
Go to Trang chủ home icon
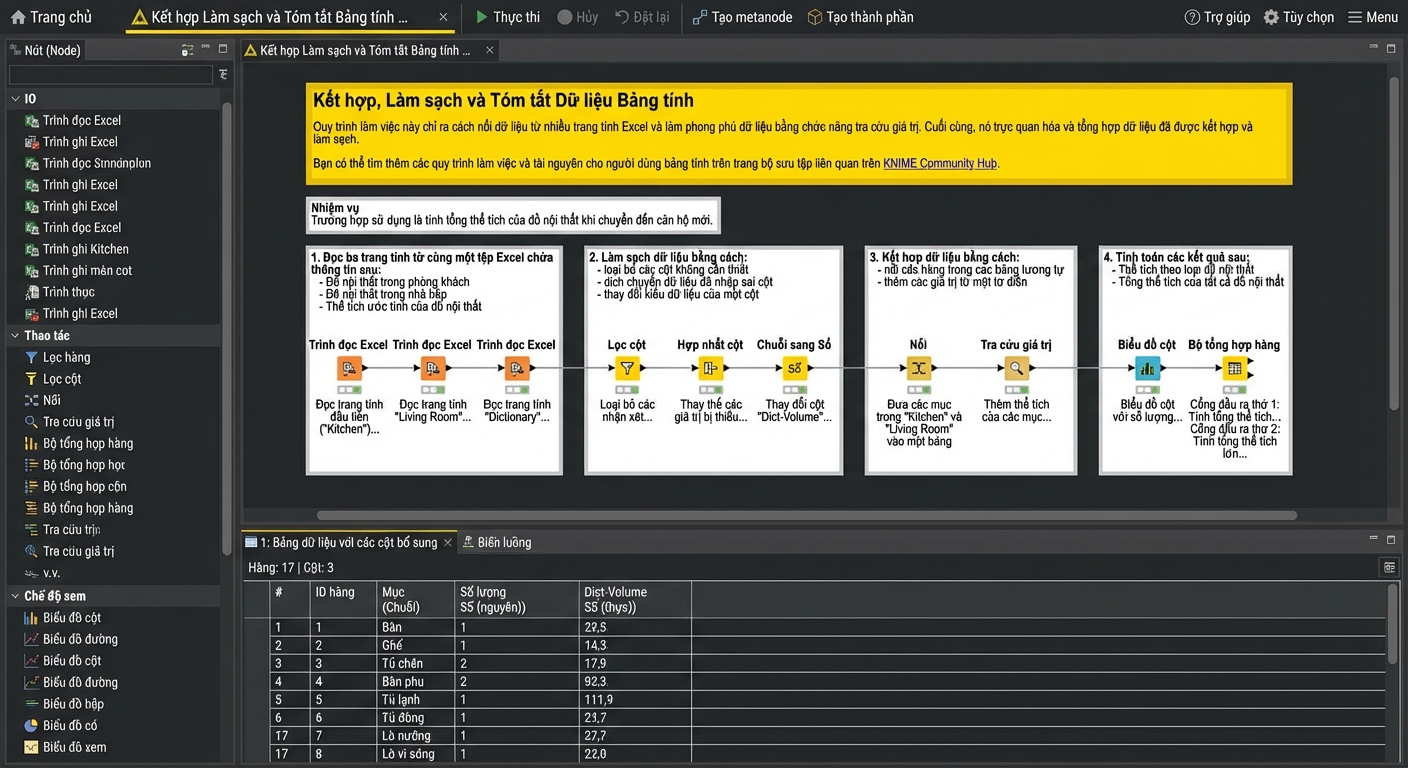point(18,17)
